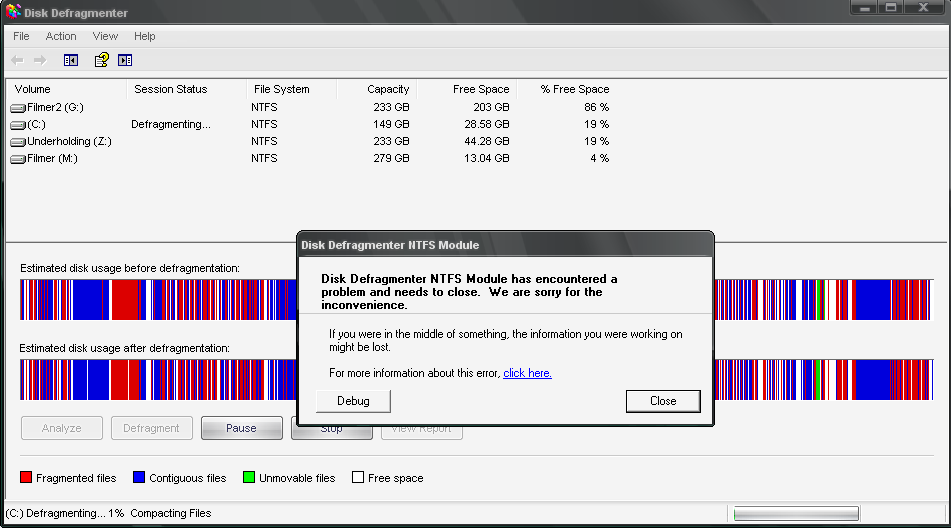Open the Action menu
The width and height of the screenshot is (951, 528).
click(61, 36)
